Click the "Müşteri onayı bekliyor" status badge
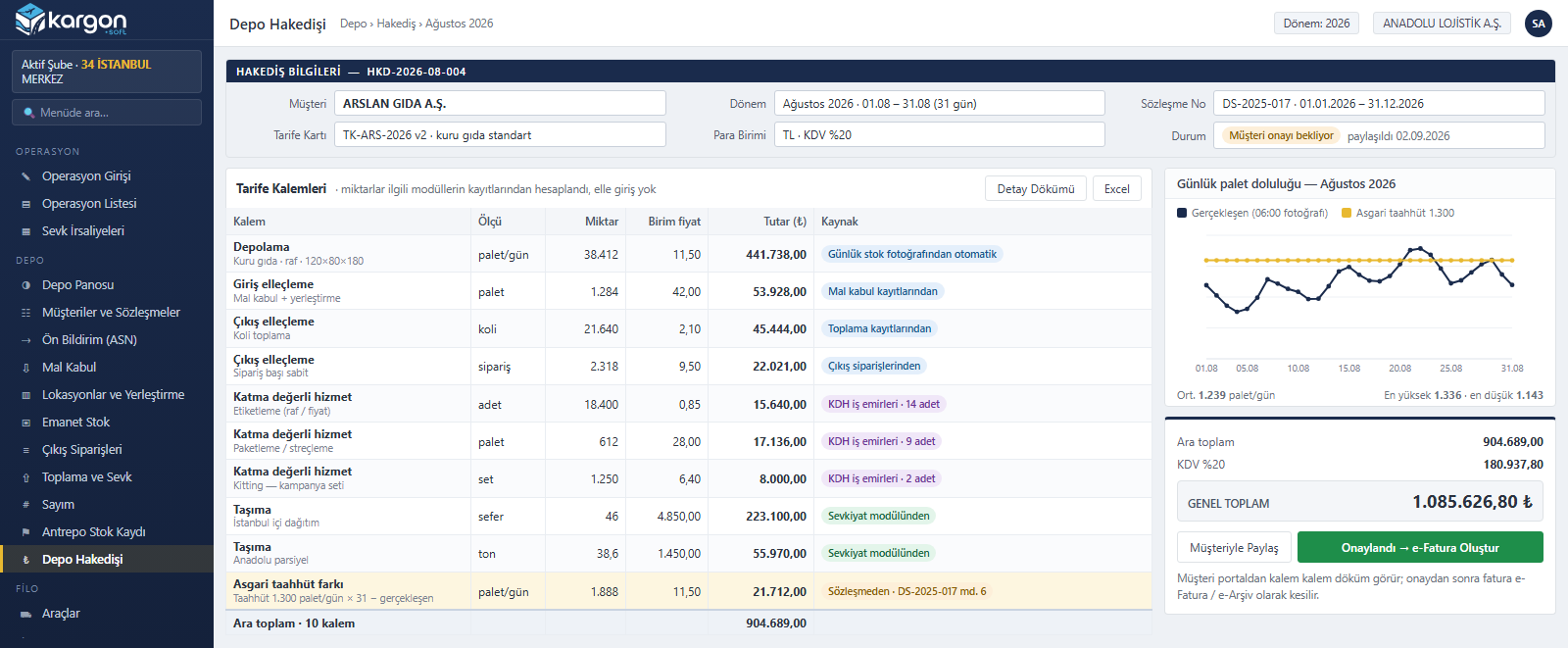Image resolution: width=1568 pixels, height=648 pixels. click(x=1281, y=135)
